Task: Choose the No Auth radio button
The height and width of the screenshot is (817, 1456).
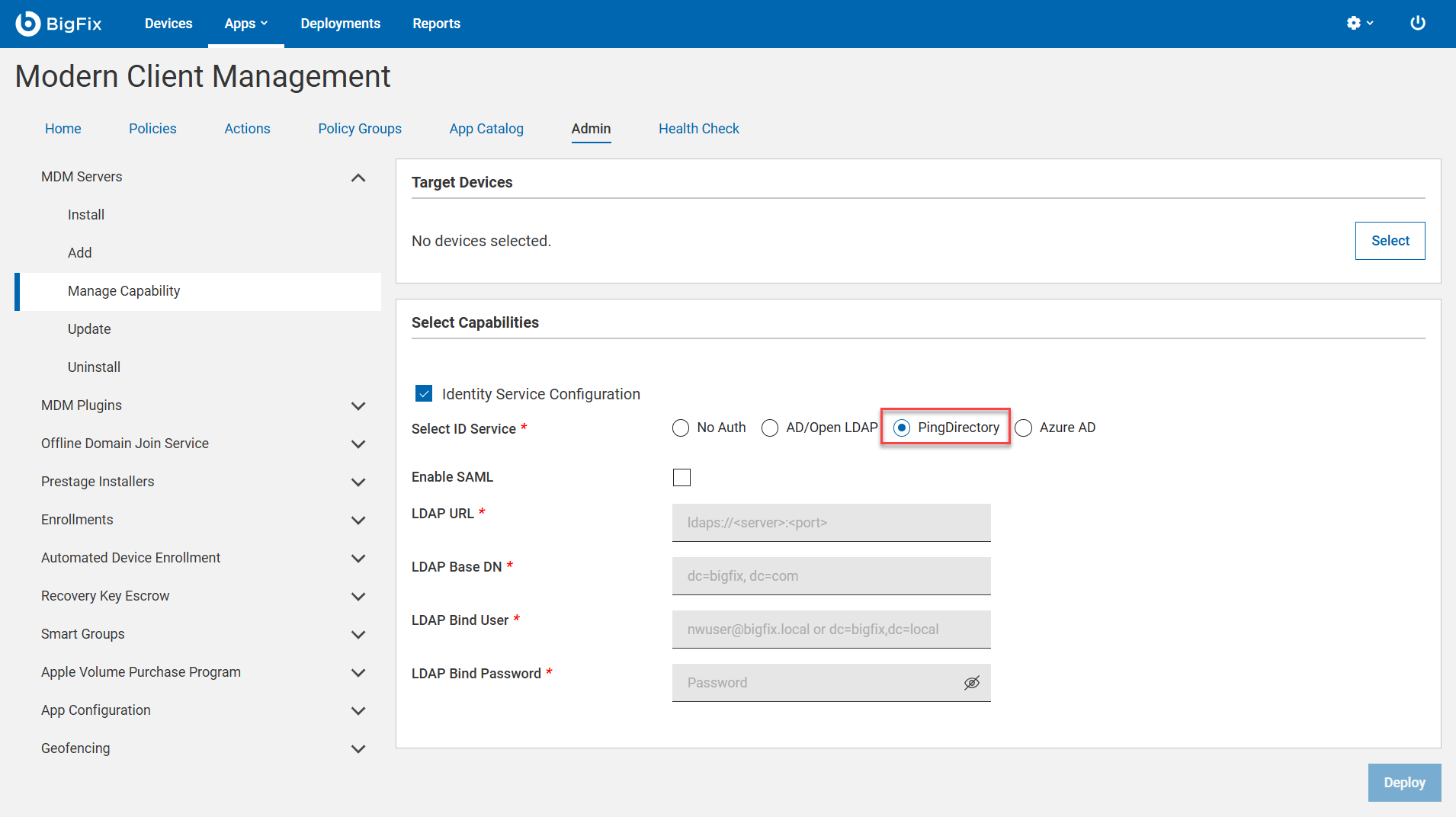Action: (x=681, y=428)
